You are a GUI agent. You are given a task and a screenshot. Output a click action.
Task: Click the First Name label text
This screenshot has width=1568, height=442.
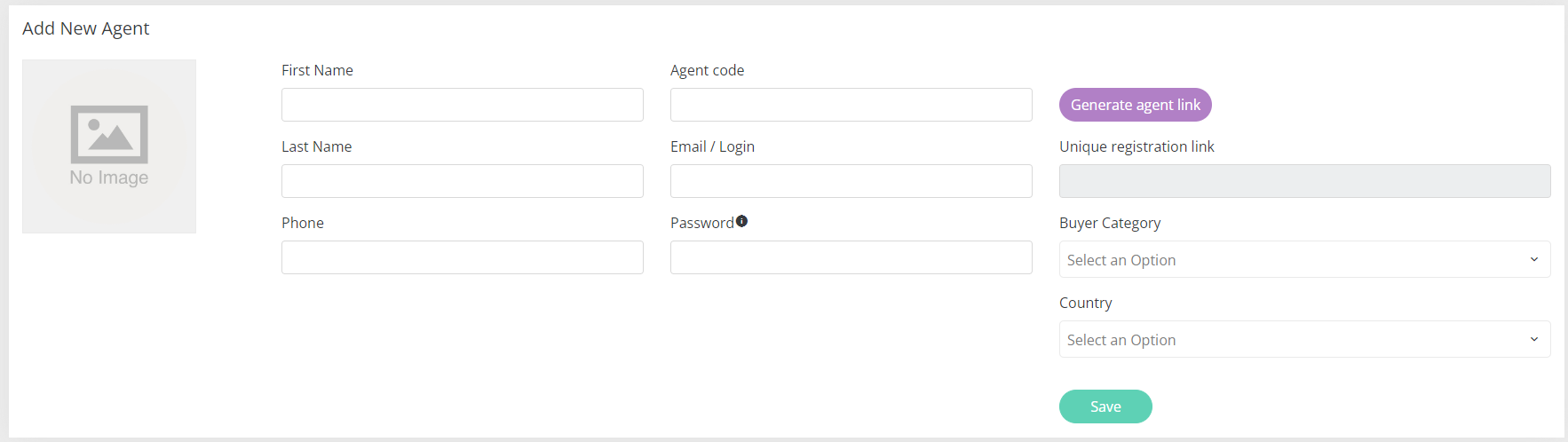point(317,70)
